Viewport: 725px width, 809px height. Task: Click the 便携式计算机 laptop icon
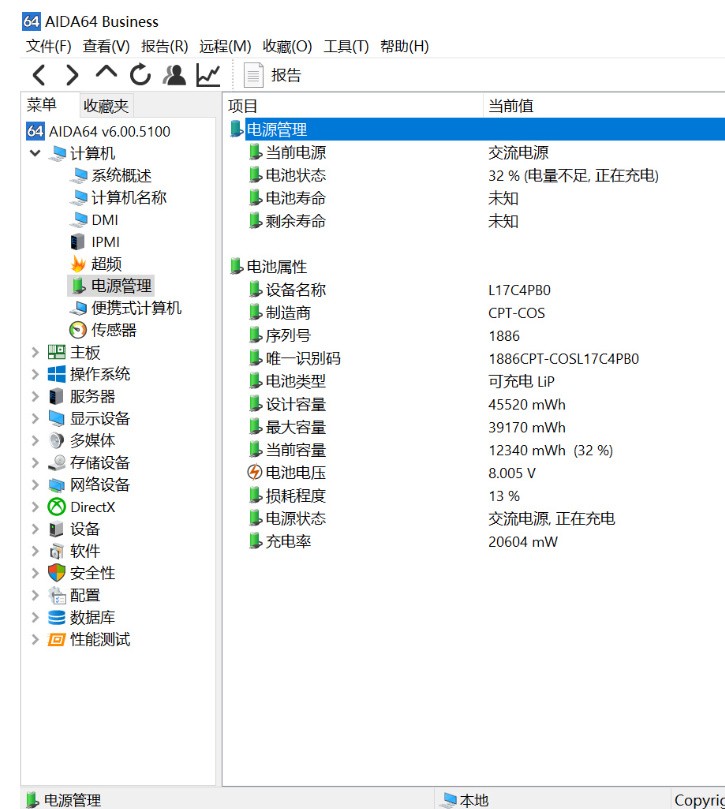[x=78, y=308]
